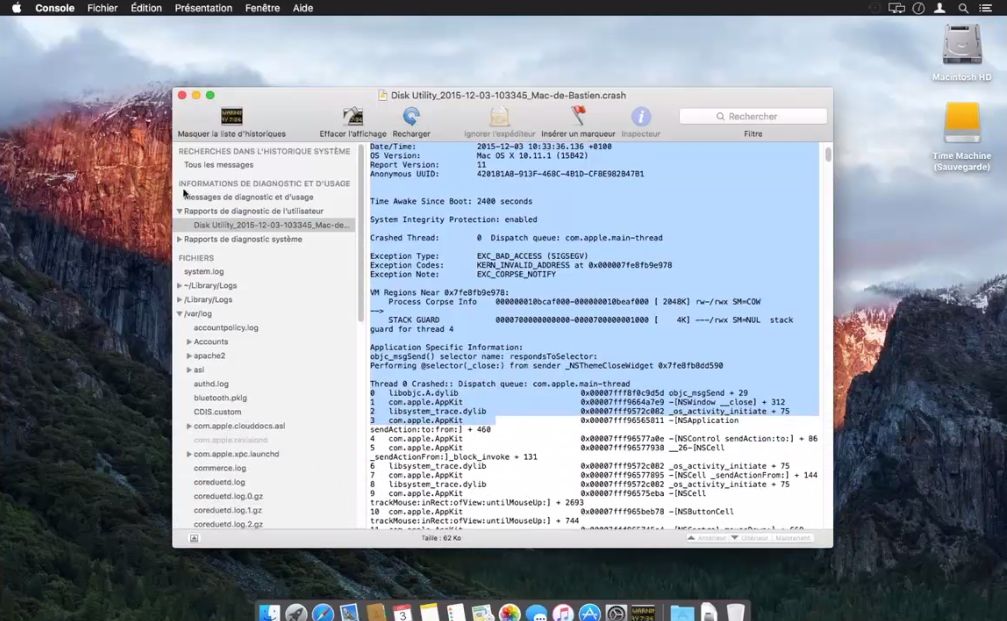
Task: Open Launchpad rocket icon in Dock
Action: tap(296, 613)
